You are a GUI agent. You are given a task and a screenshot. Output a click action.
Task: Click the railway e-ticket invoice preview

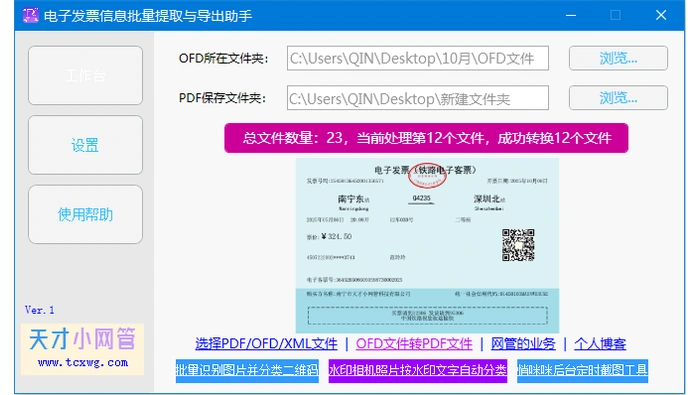[x=427, y=245]
